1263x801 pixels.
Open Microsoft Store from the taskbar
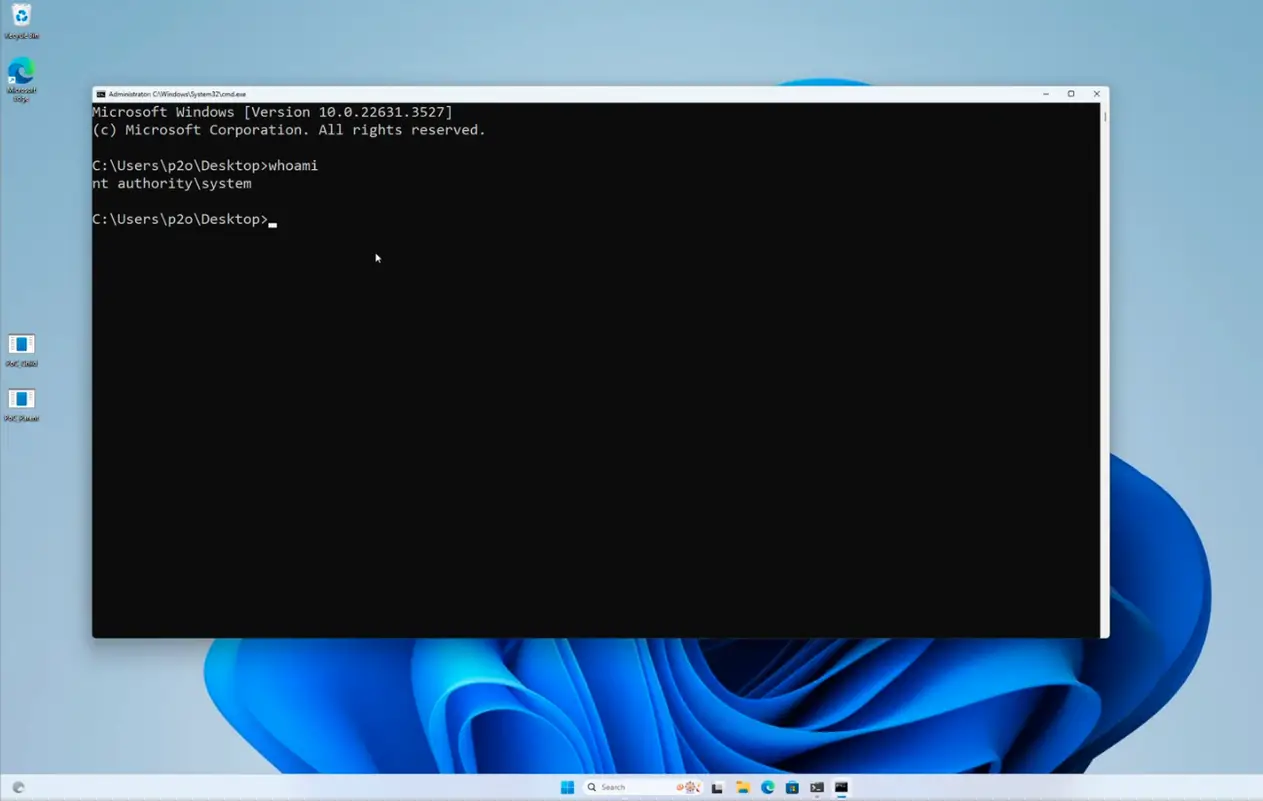pyautogui.click(x=792, y=788)
